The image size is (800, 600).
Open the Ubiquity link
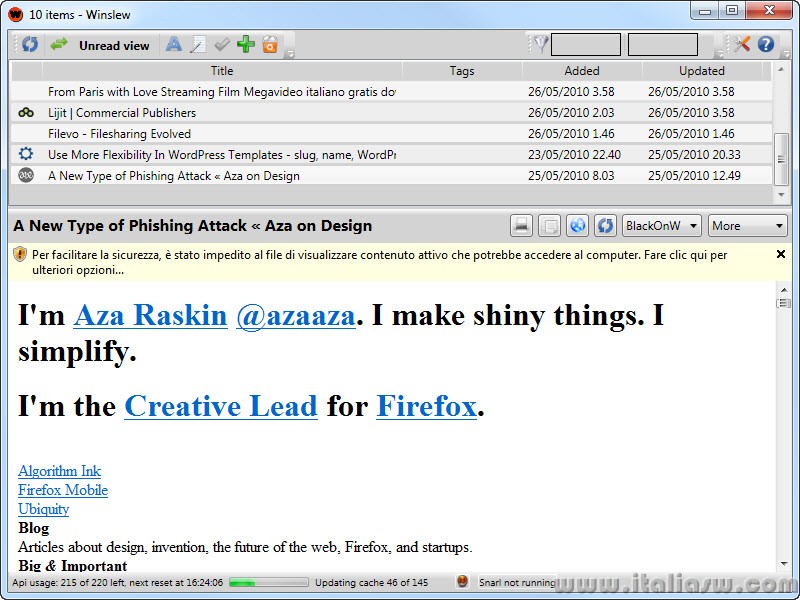tap(43, 509)
